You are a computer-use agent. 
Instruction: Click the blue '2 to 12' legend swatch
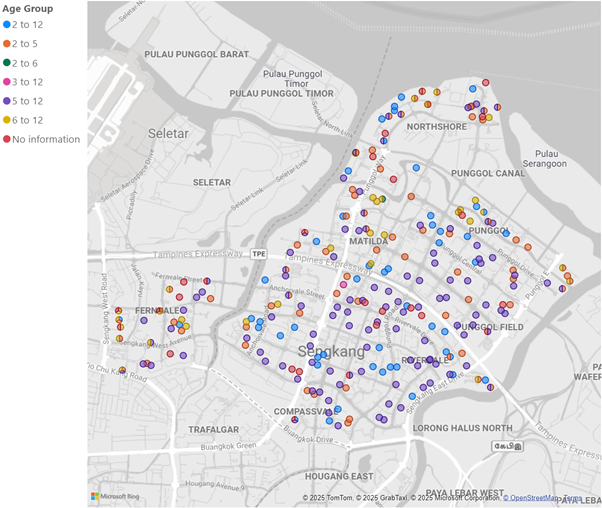7,25
